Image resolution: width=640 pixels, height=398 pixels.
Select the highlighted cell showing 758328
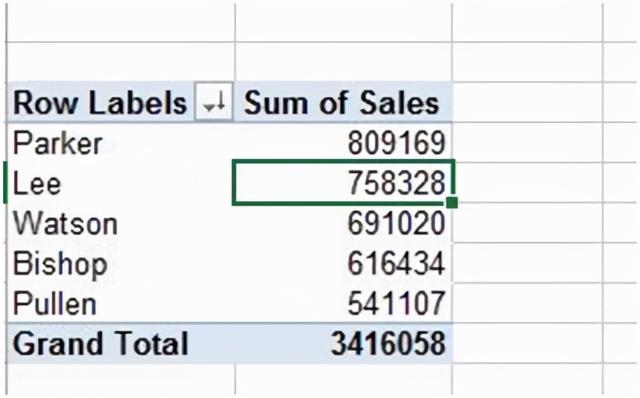(344, 182)
